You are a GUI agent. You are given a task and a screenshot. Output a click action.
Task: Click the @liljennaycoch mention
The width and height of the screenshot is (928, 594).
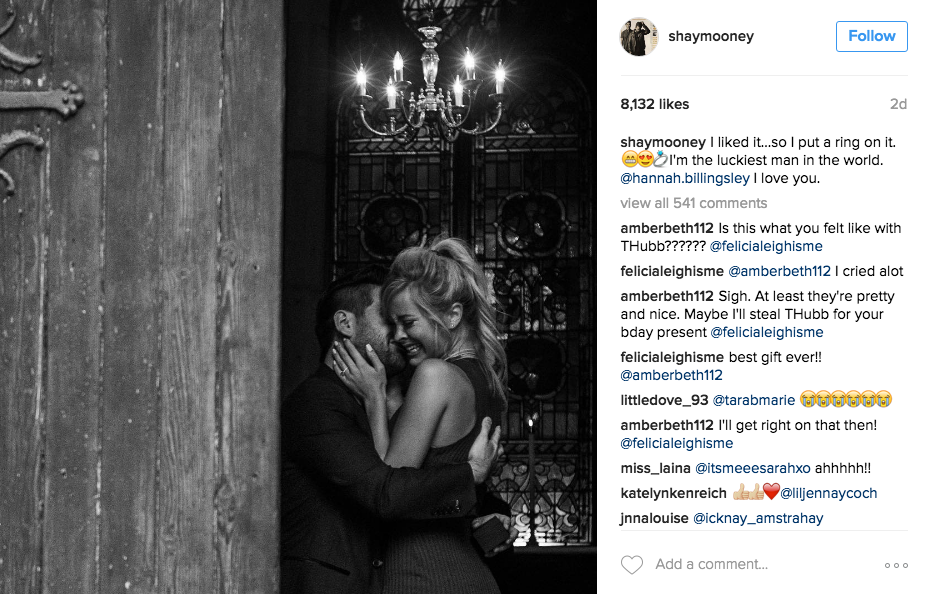click(x=829, y=493)
